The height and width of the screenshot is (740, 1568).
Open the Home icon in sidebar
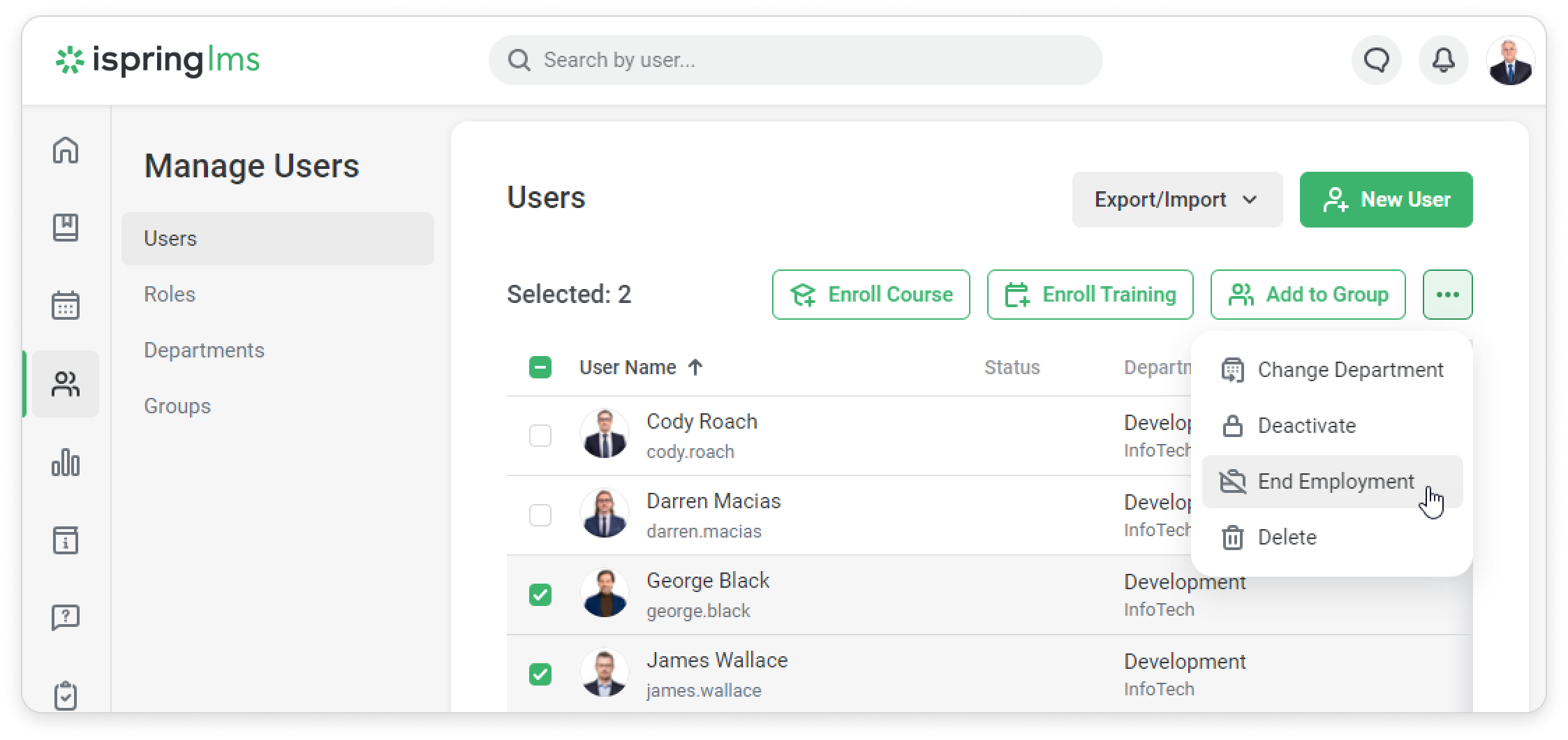(x=66, y=150)
